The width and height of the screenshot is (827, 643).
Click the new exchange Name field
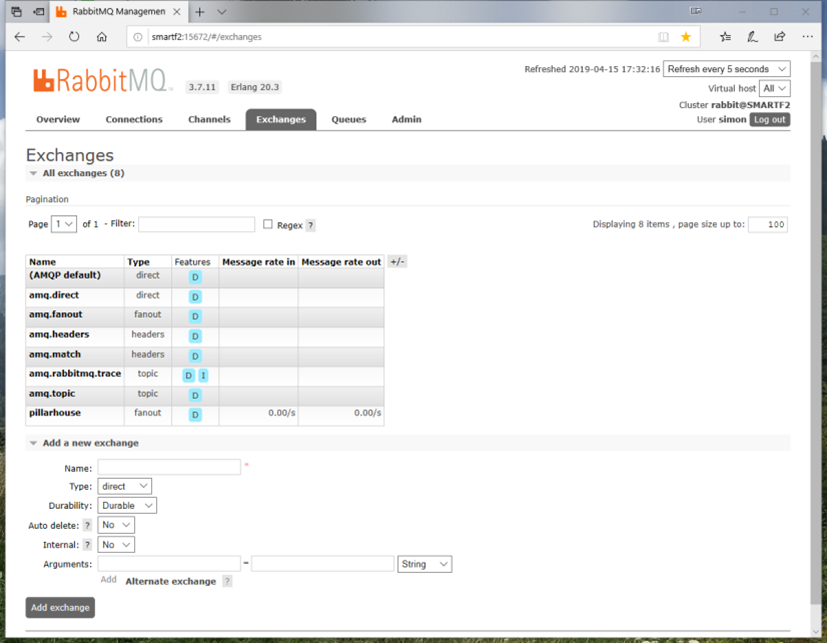tap(169, 467)
